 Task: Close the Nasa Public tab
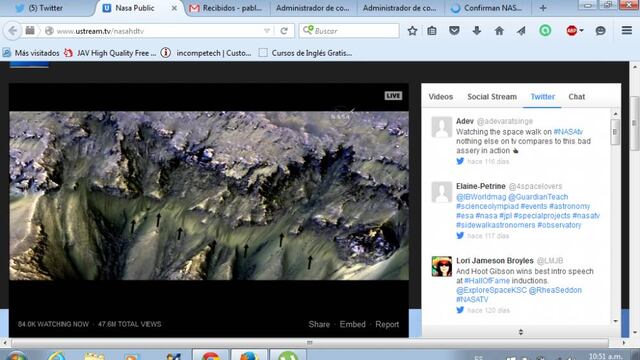pos(174,8)
